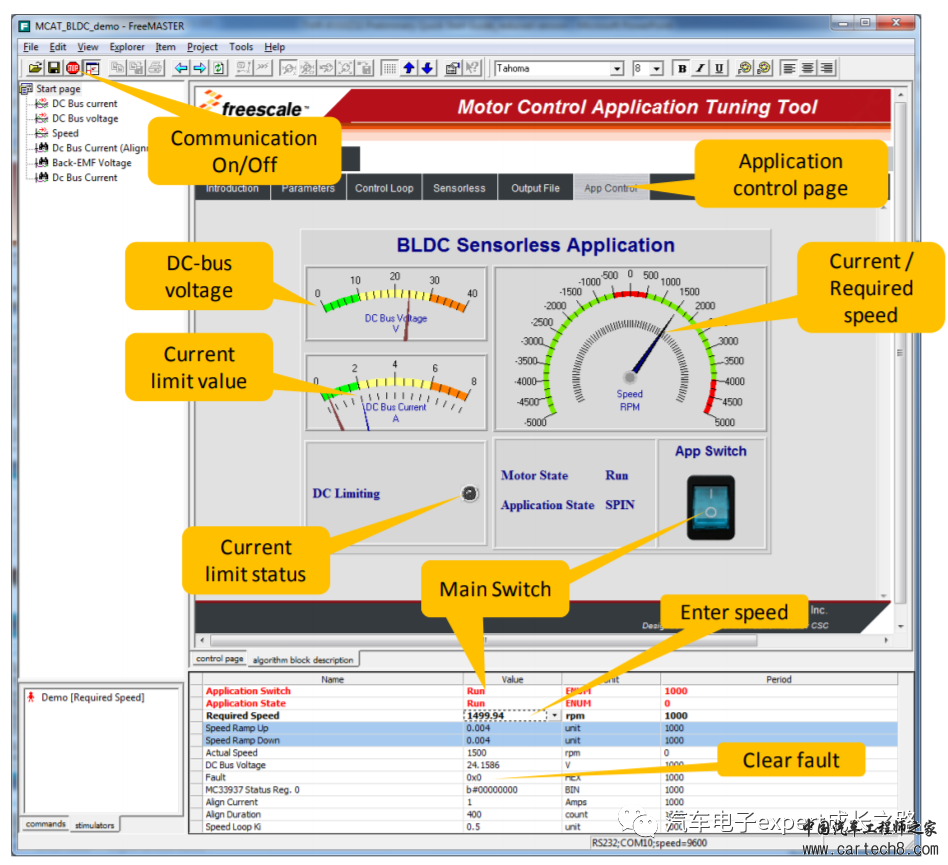
Task: Toggle Underline formatting
Action: coord(719,68)
